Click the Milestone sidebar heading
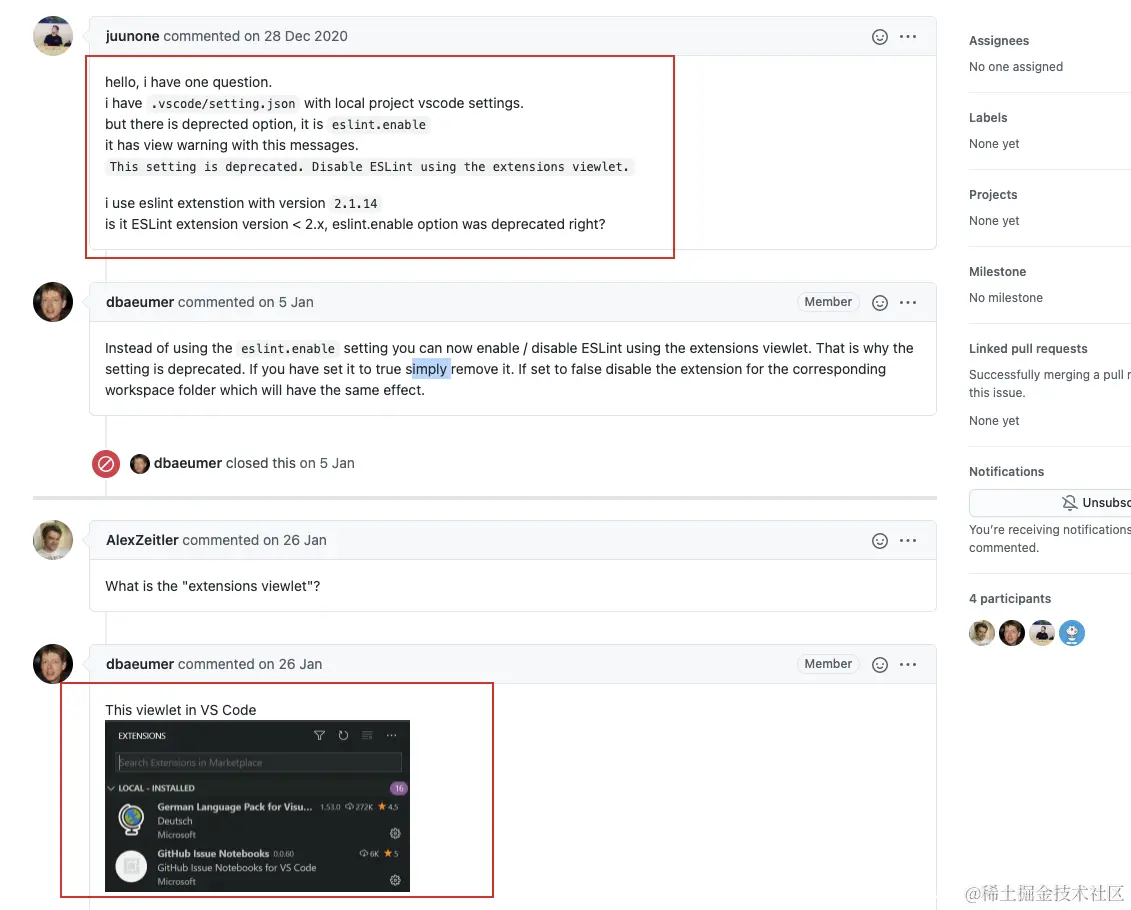The image size is (1131, 910). point(997,272)
